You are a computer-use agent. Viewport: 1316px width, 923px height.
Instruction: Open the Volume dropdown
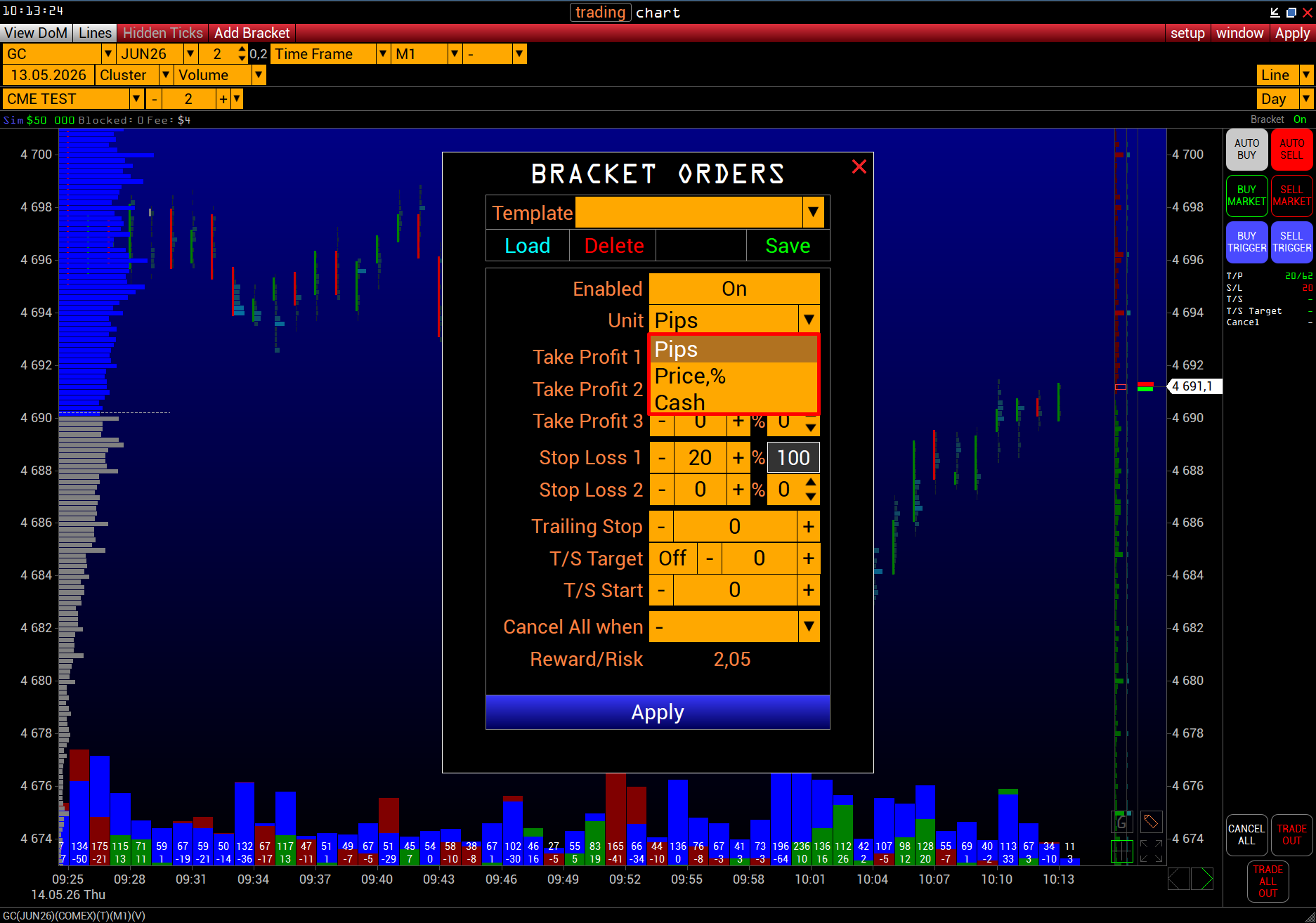(x=259, y=75)
